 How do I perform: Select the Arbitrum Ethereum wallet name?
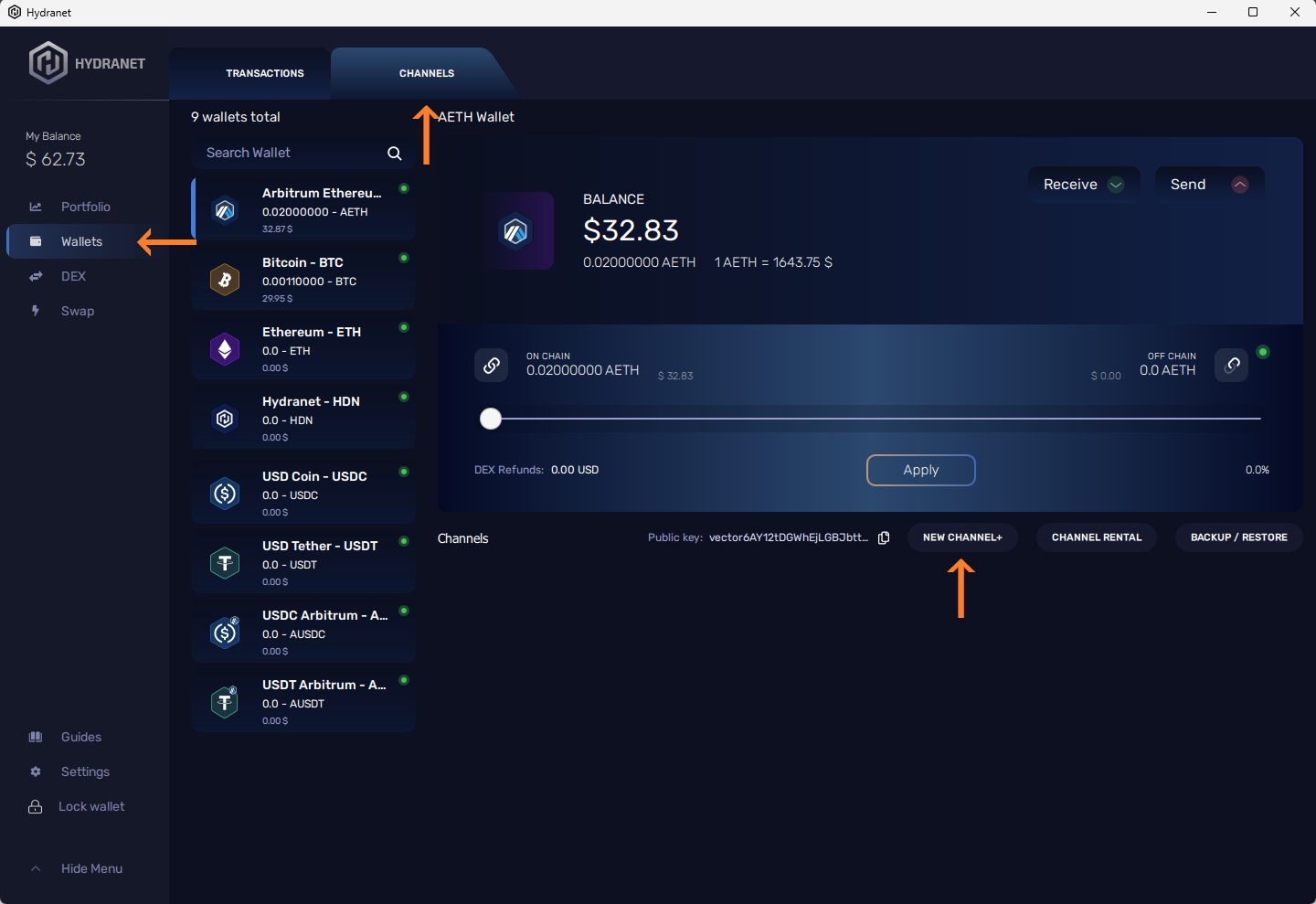tap(322, 193)
